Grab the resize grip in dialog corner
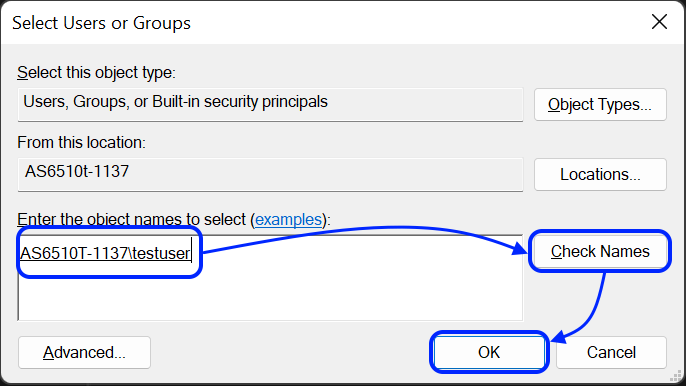This screenshot has width=686, height=386. click(676, 376)
